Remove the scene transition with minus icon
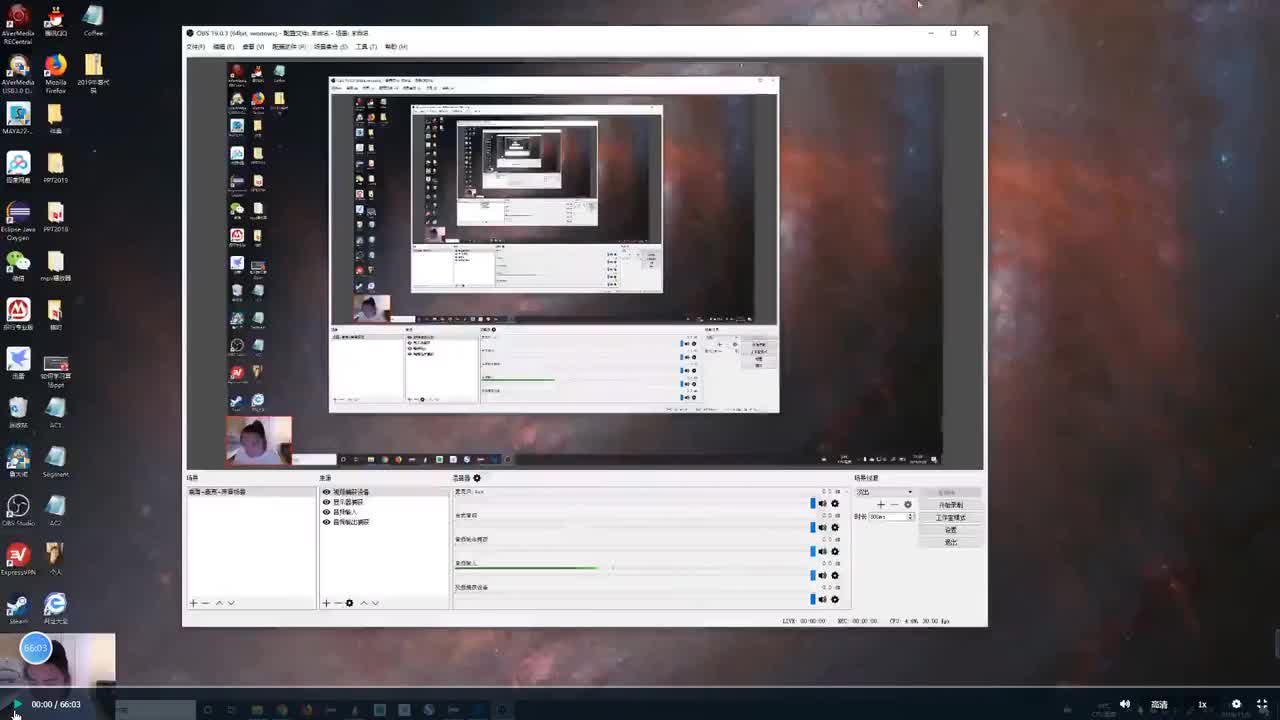Viewport: 1280px width, 720px height. tap(894, 505)
